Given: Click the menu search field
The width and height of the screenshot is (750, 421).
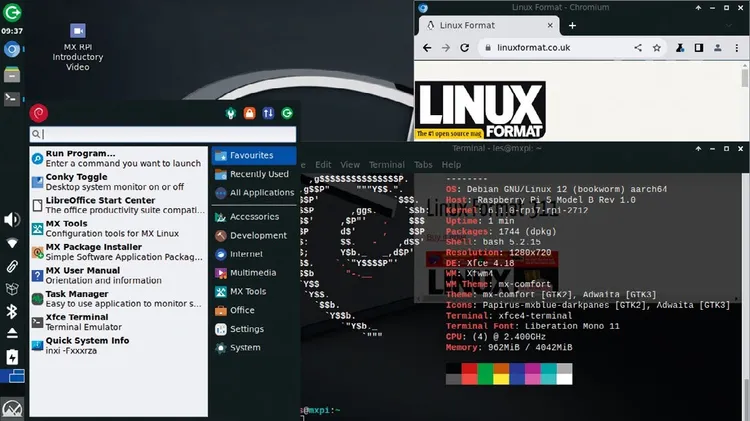Looking at the screenshot, I should [x=163, y=134].
